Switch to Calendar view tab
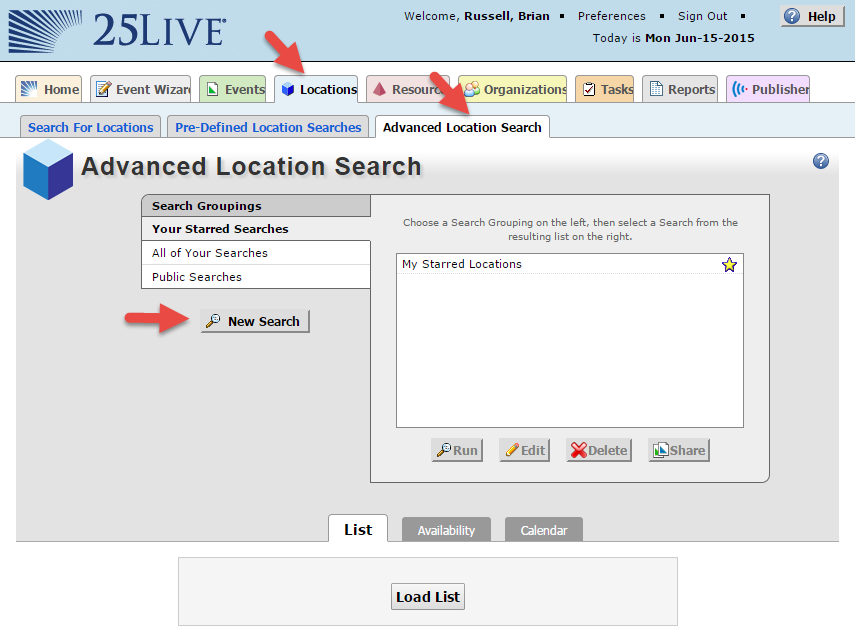Viewport: 855px width, 642px height. [544, 530]
